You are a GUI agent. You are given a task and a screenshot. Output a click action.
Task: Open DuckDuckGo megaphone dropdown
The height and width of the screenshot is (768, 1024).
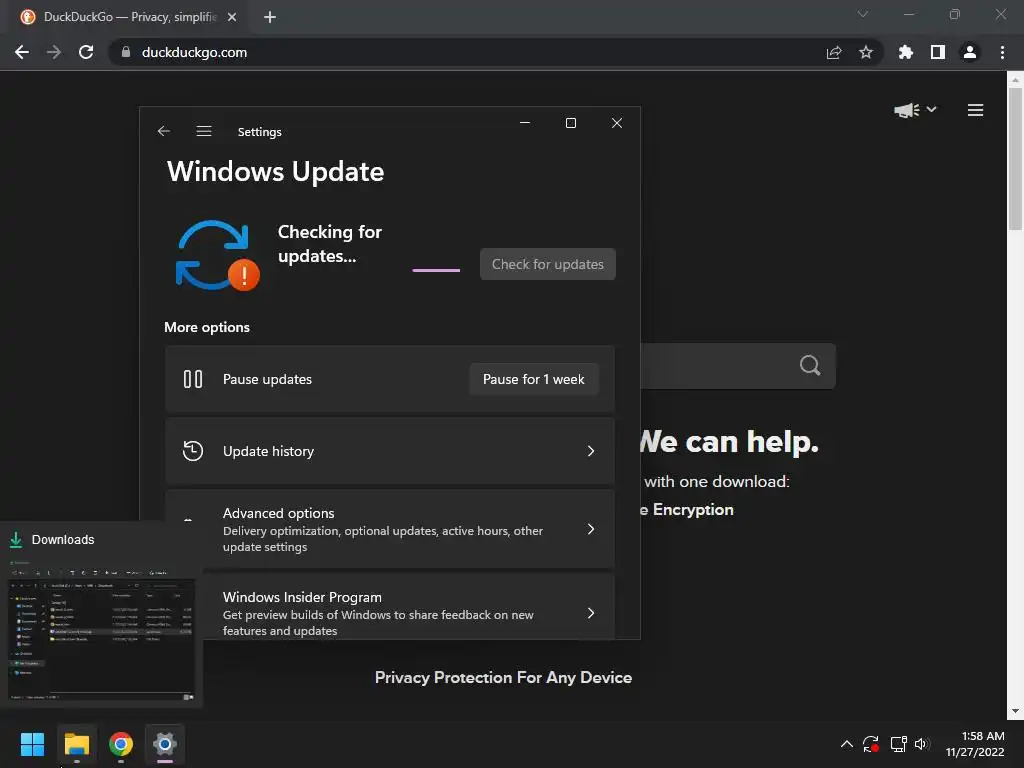point(916,110)
